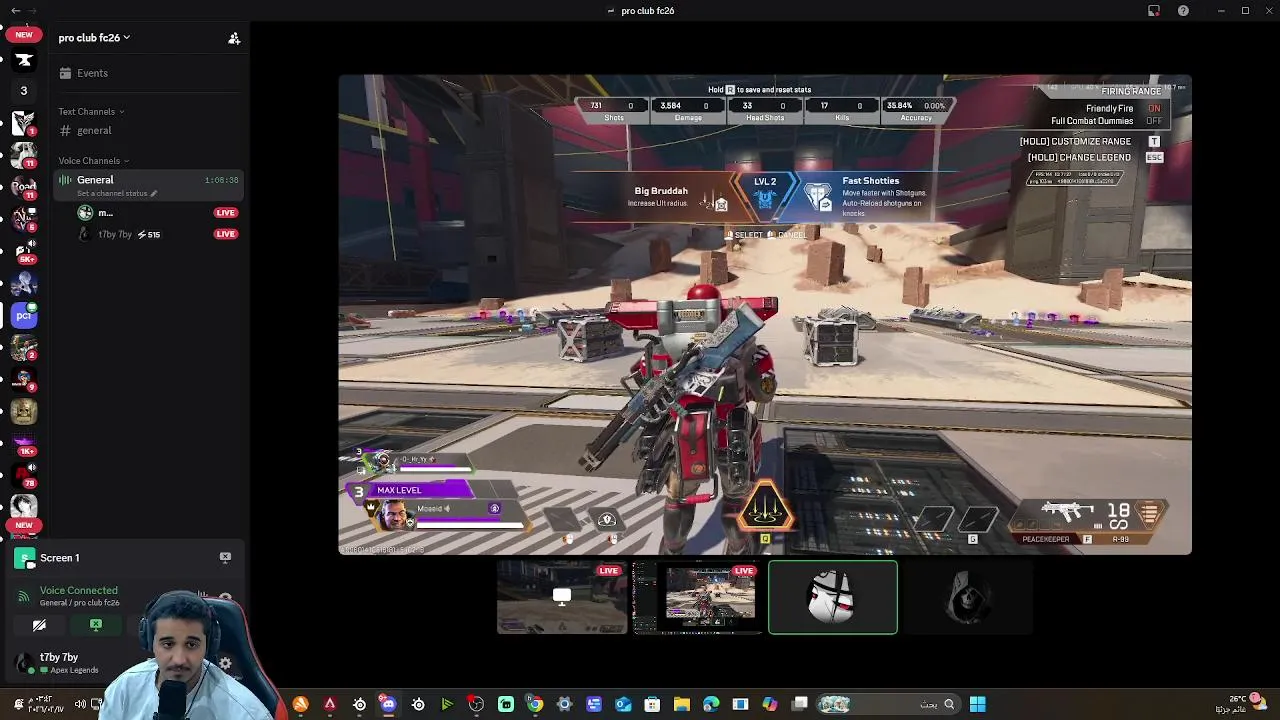Click the Windows Start button
The image size is (1280, 720).
(x=977, y=704)
